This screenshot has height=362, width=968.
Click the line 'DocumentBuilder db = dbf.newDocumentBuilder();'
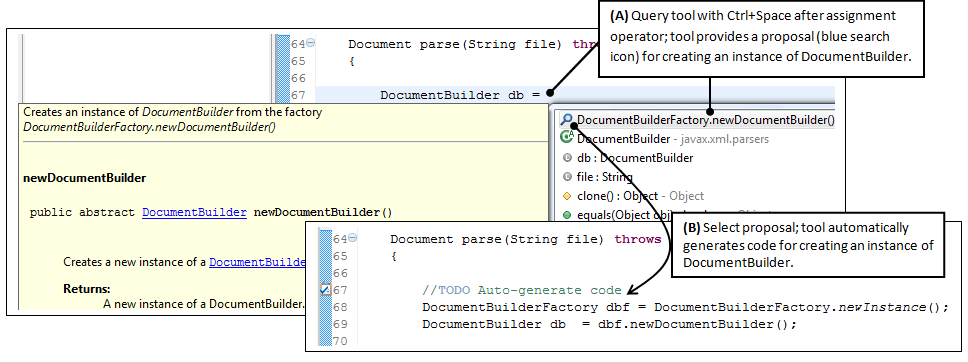point(610,324)
